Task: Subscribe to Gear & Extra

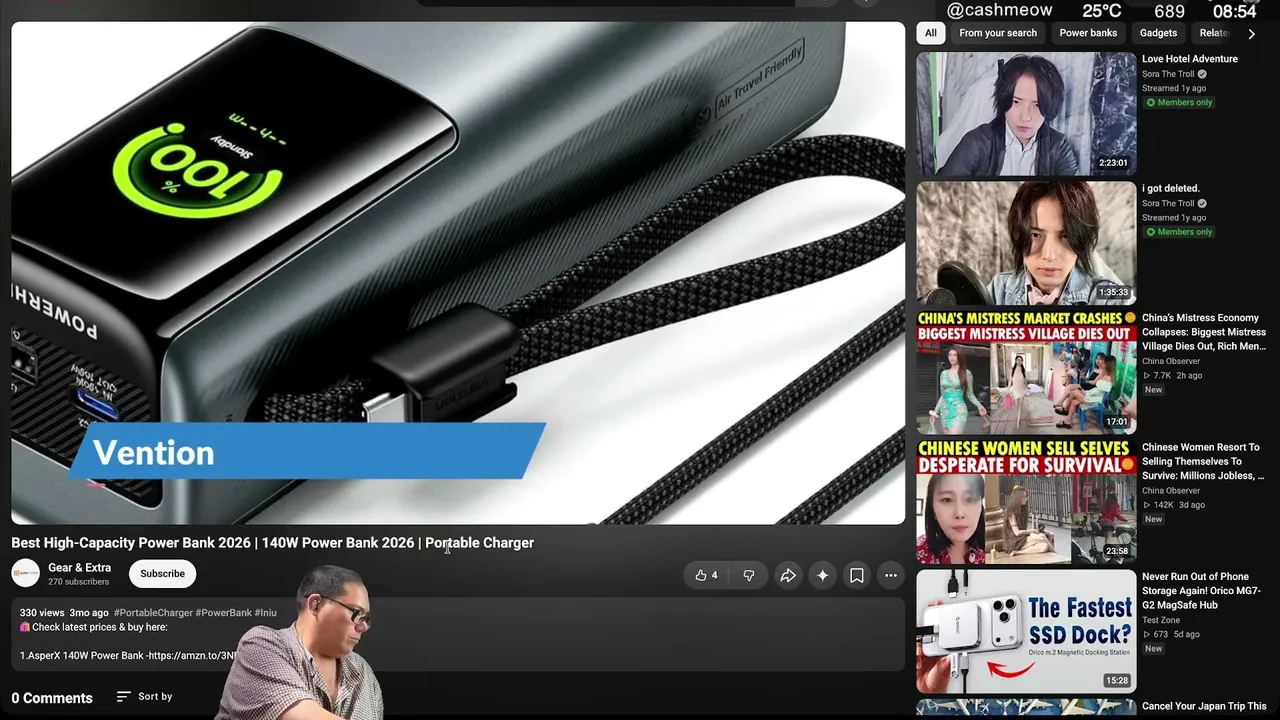Action: click(x=162, y=574)
